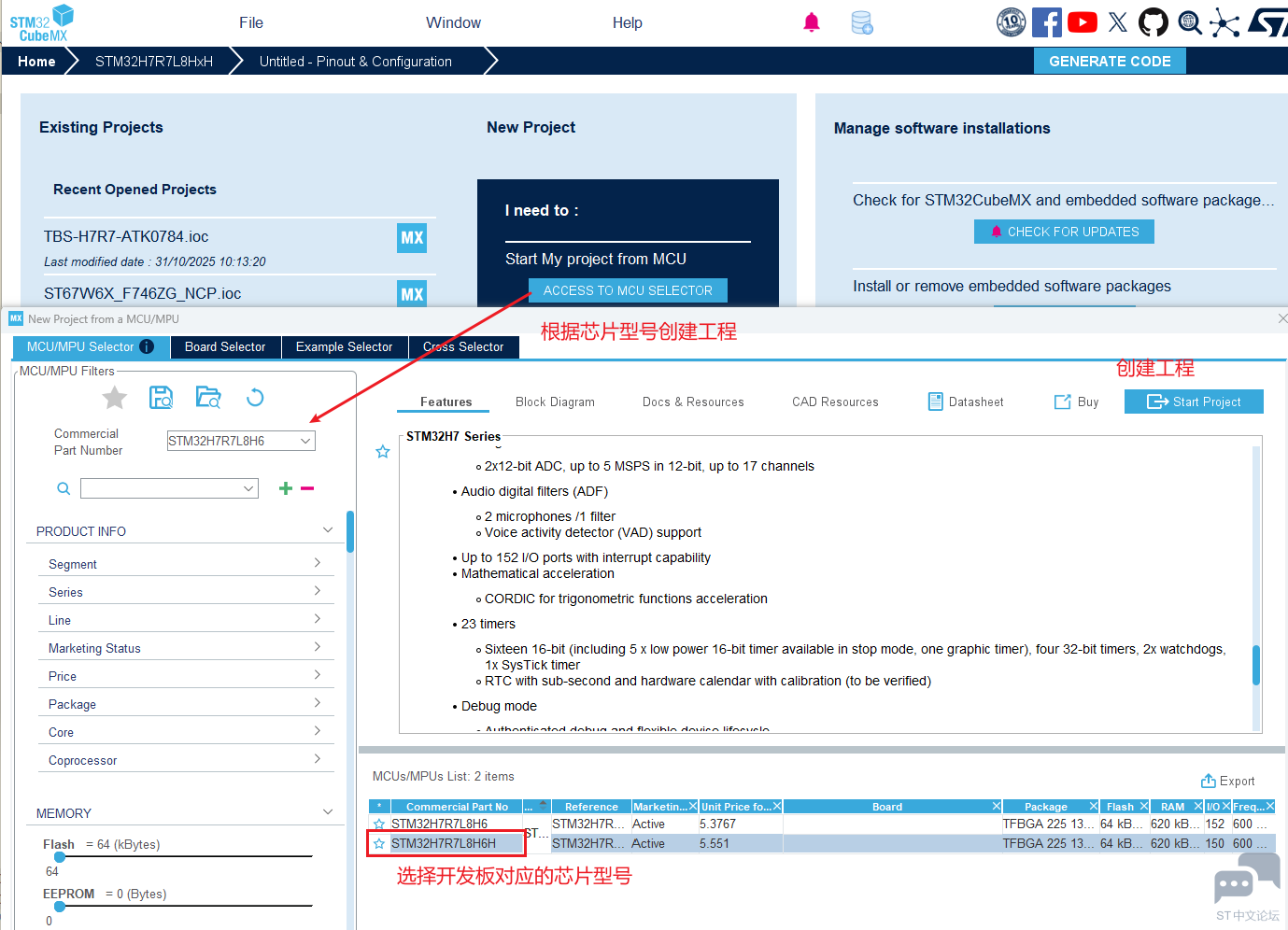Adjust the Flash memory slider handle
This screenshot has width=1288, height=930.
(60, 856)
